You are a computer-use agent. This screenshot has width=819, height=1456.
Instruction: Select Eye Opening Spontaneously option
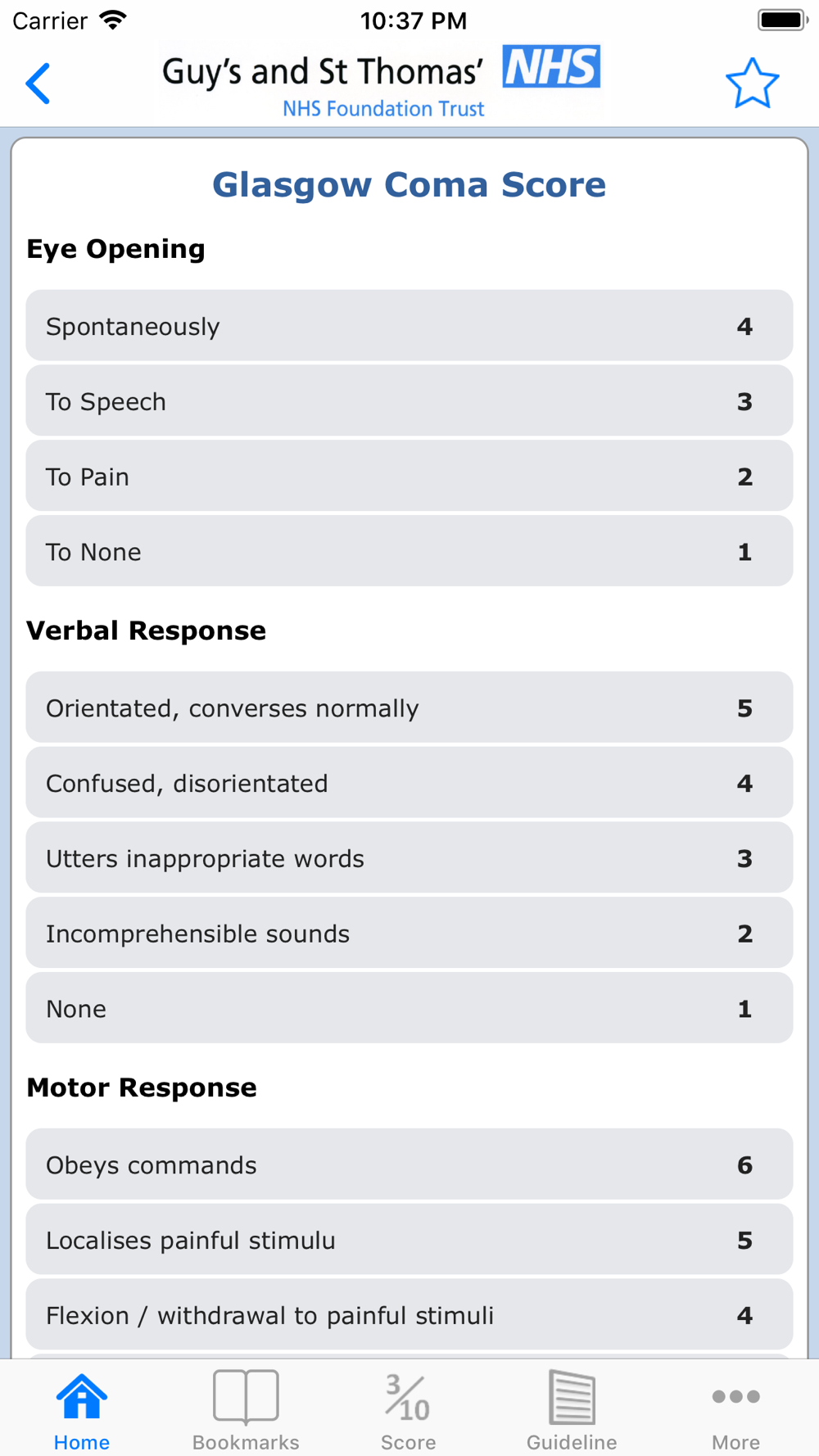coord(409,326)
